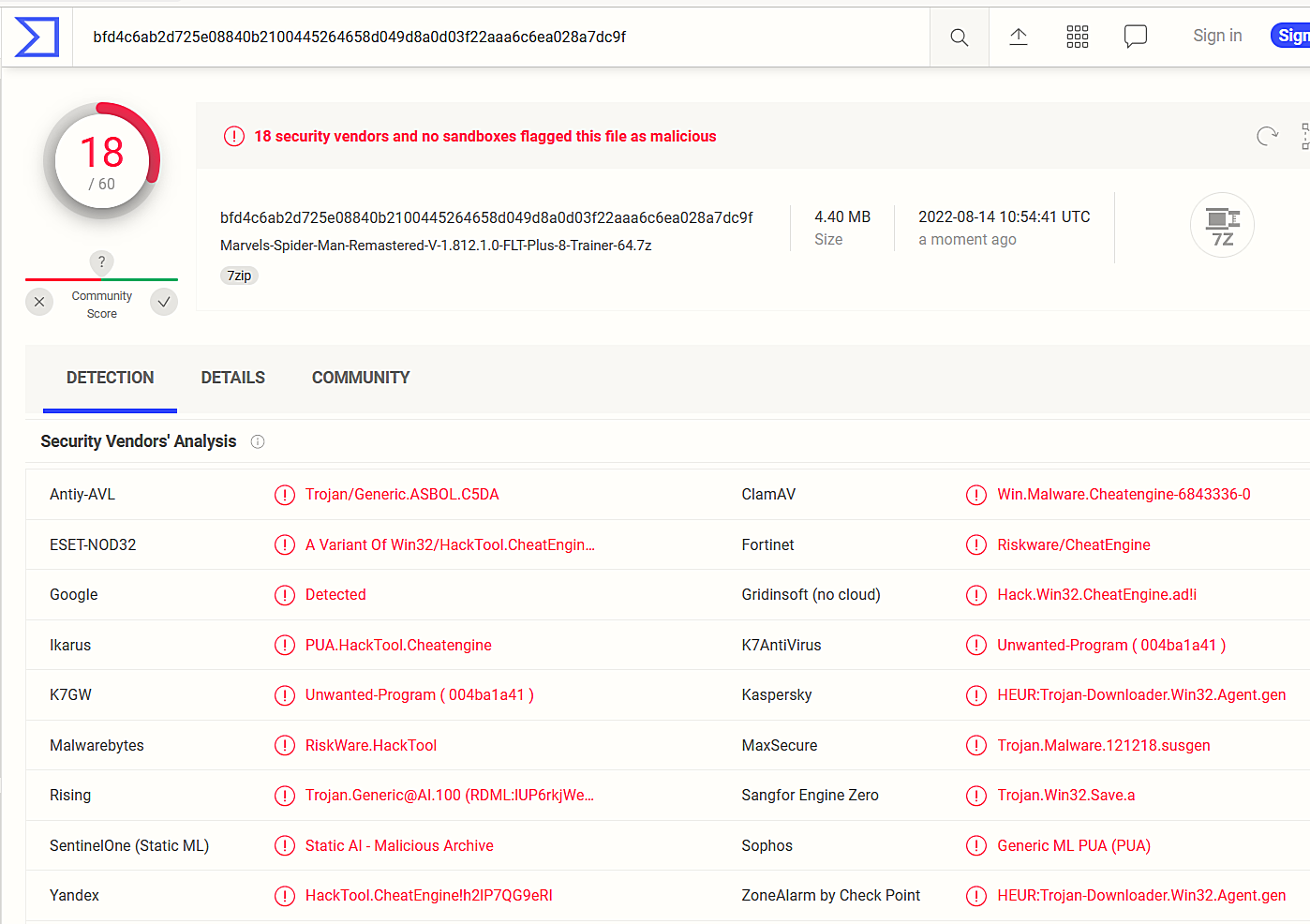Click the 7zip tag
The height and width of the screenshot is (924, 1310).
tap(239, 276)
